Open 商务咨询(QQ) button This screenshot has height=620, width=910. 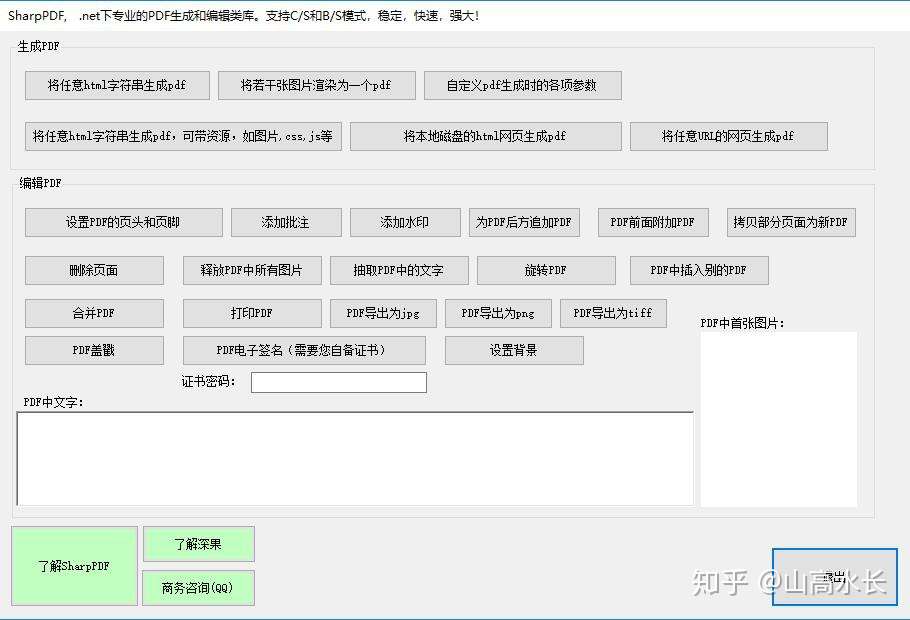coord(198,588)
